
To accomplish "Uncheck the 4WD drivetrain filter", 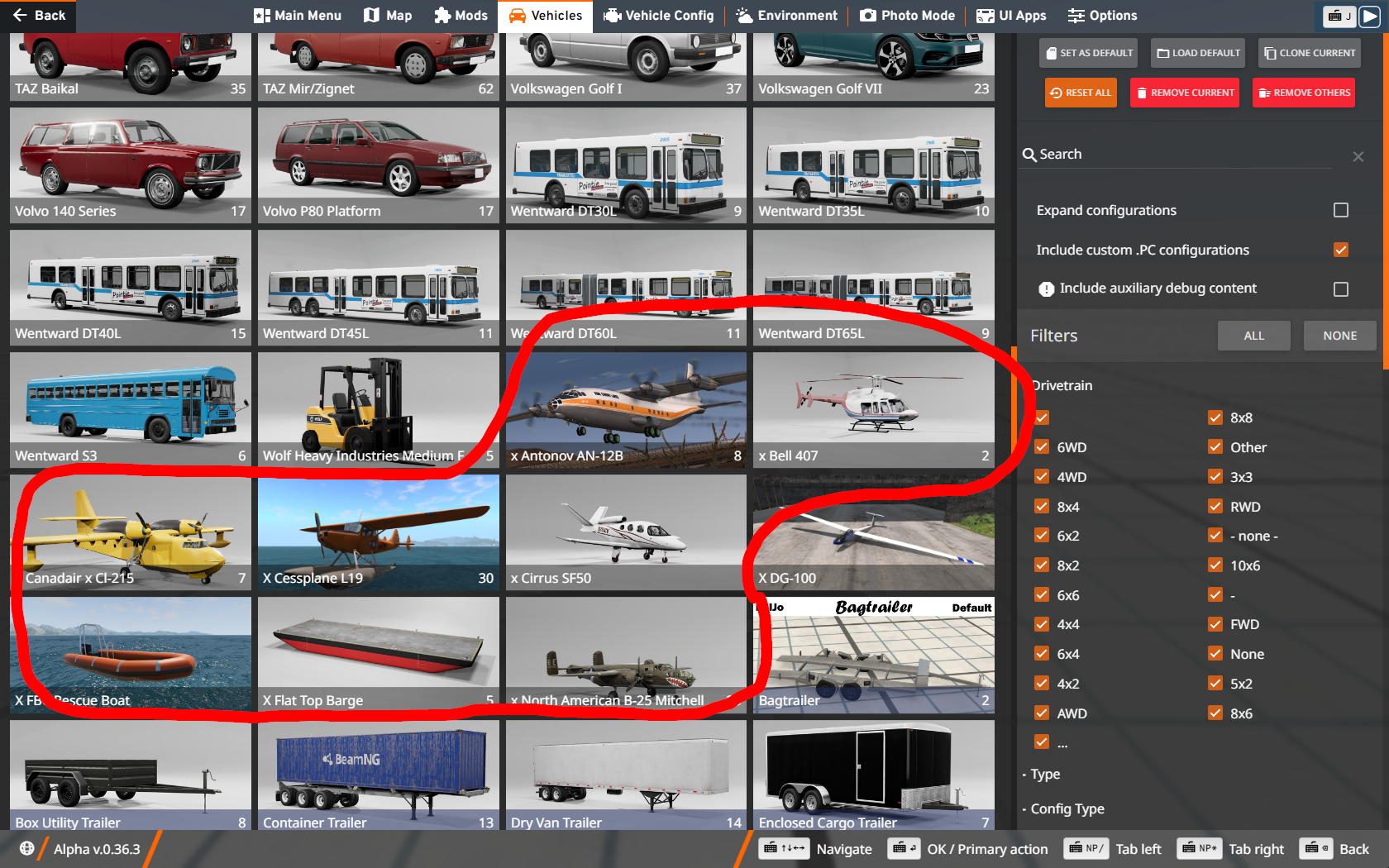I will pyautogui.click(x=1042, y=477).
